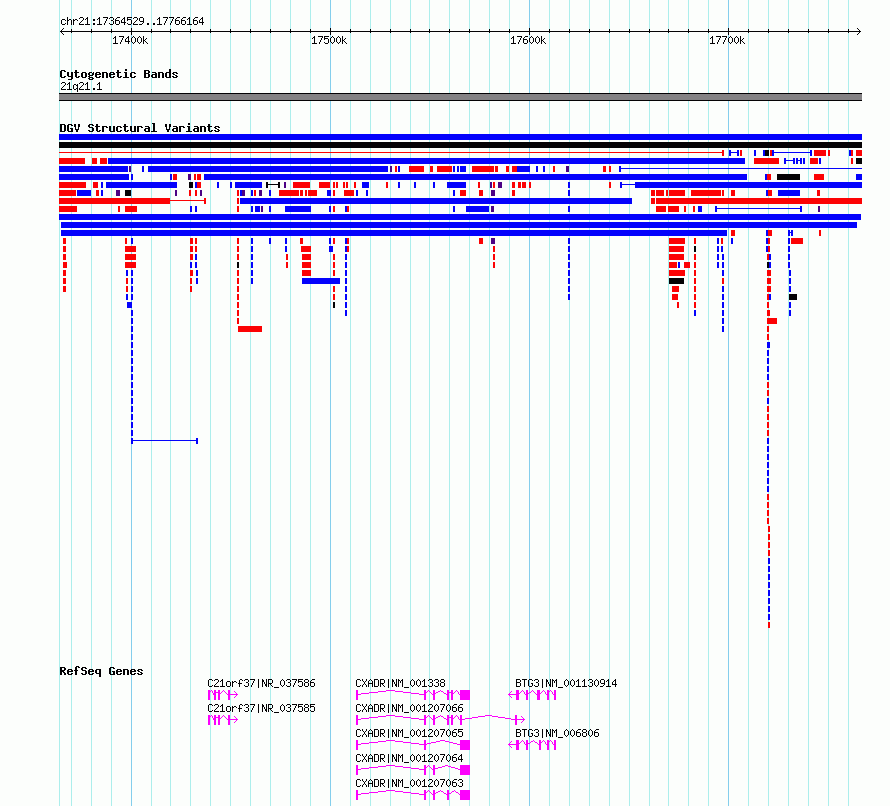Screen dimensions: 890x806
Task: Click the 17500k ruler tick label
Action: [x=329, y=40]
